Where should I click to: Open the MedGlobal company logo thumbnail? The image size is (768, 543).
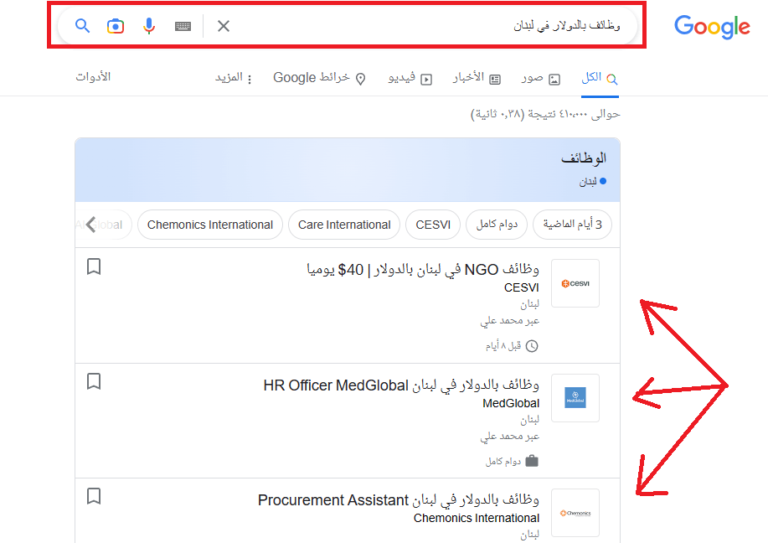pos(575,398)
